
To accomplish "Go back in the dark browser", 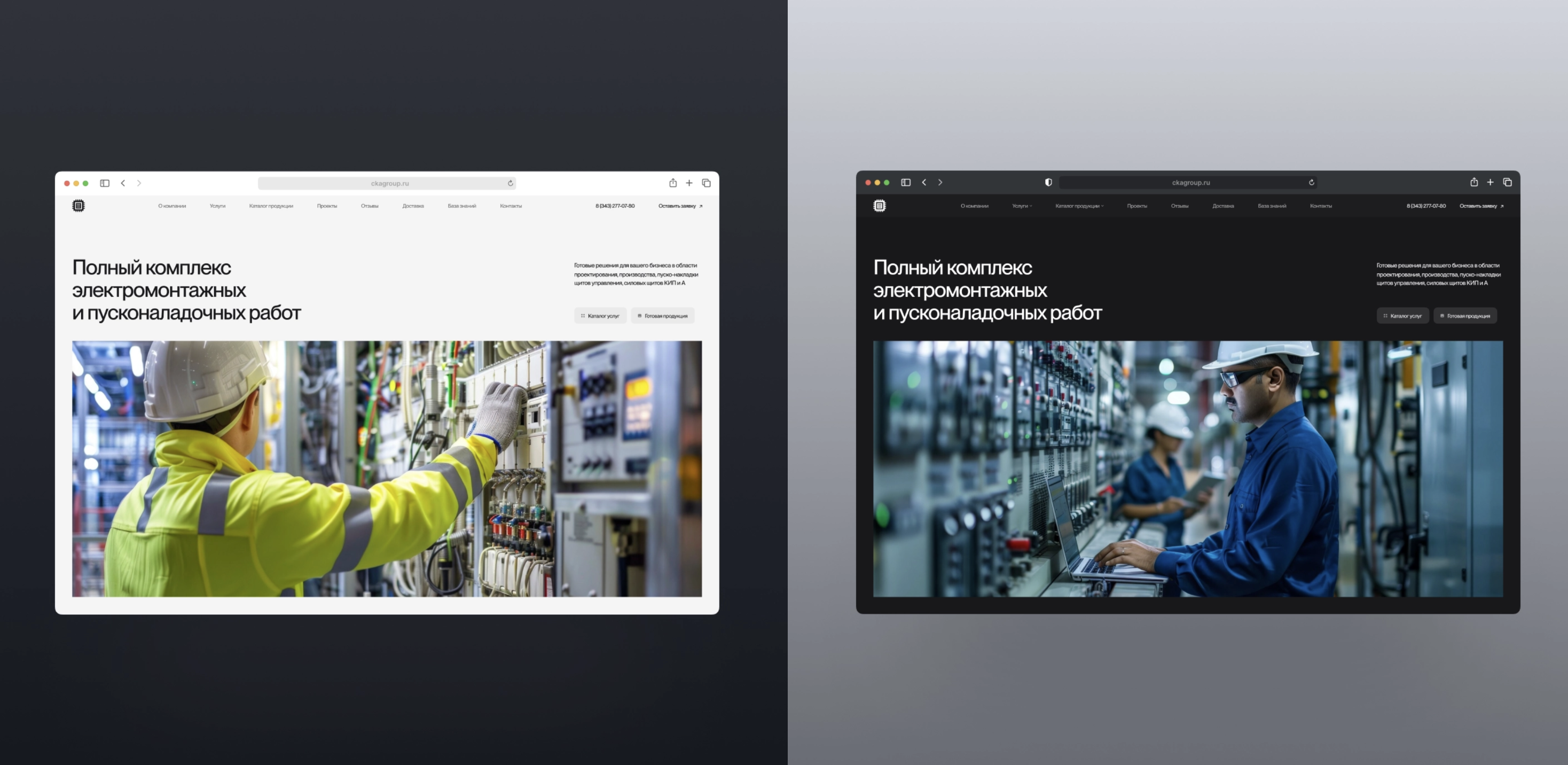I will (924, 183).
